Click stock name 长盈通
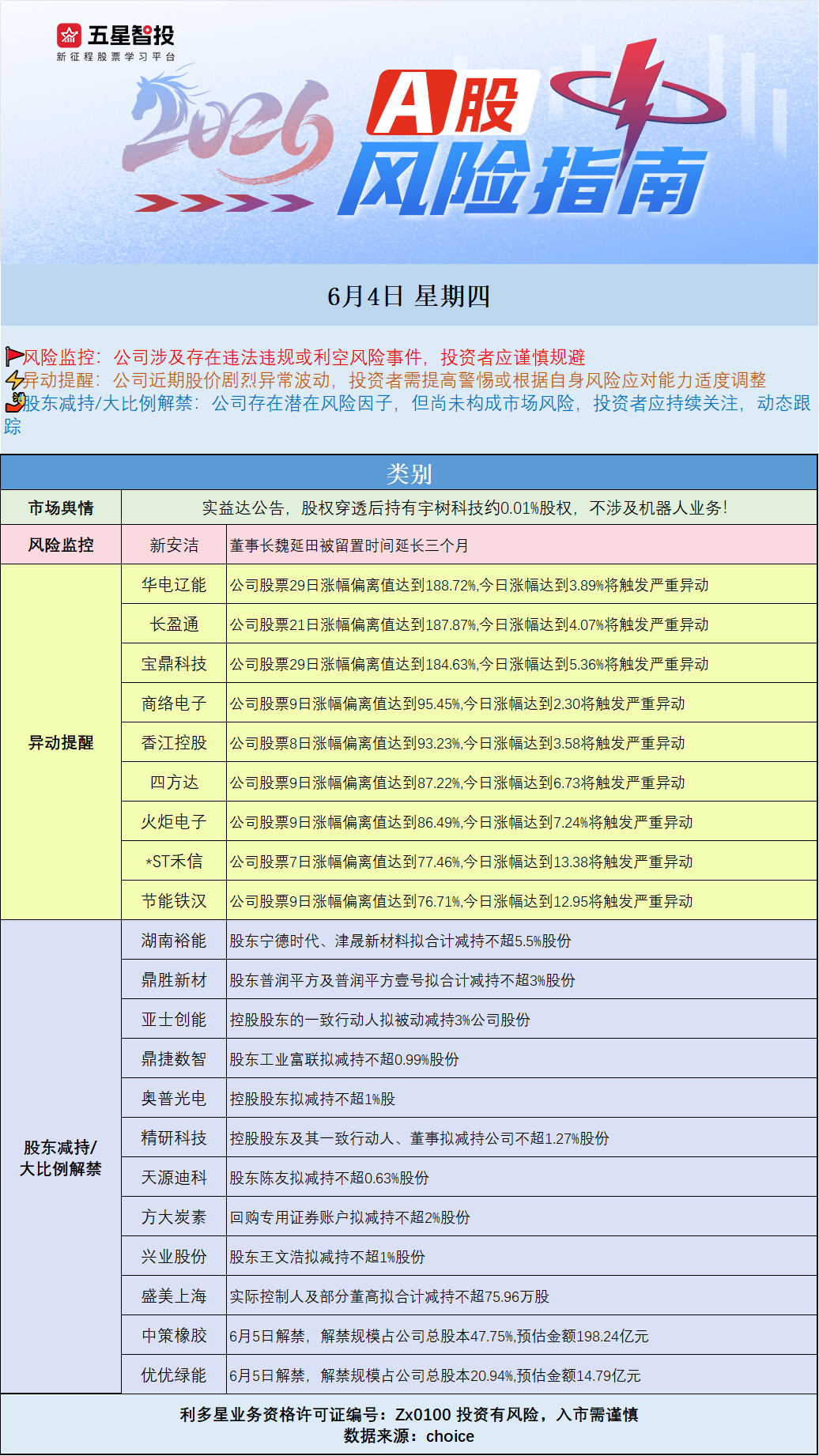Image resolution: width=819 pixels, height=1456 pixels. (x=174, y=624)
